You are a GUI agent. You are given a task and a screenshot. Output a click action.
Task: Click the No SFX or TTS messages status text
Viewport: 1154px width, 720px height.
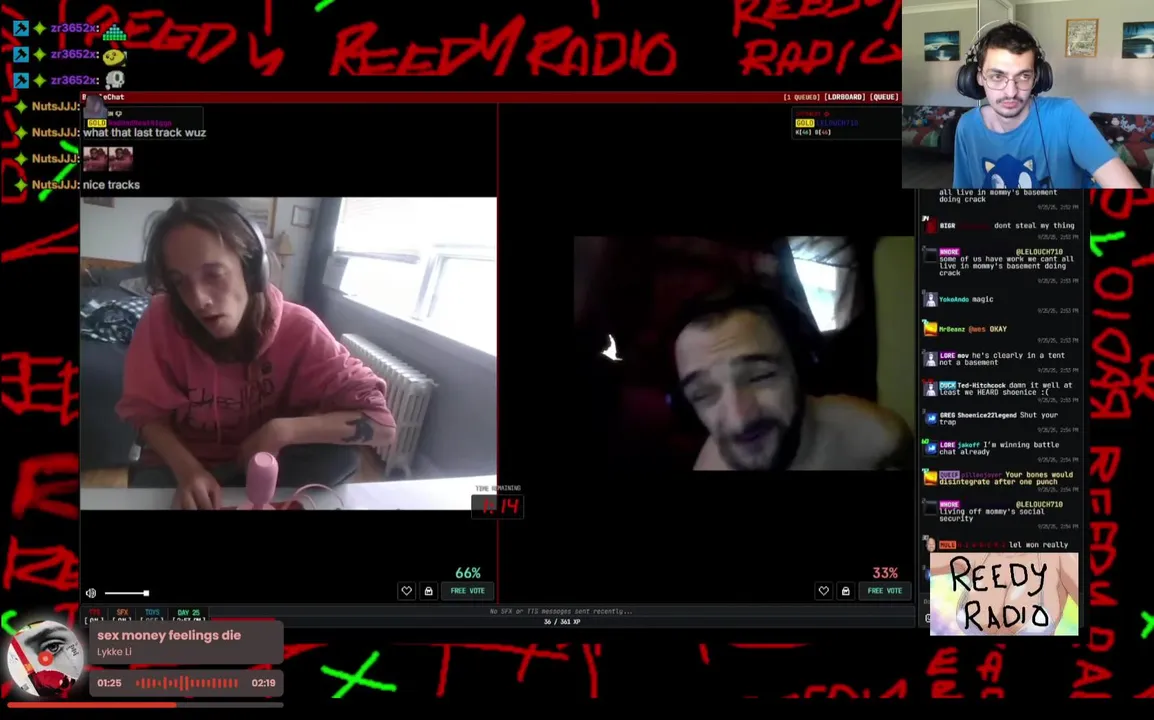(561, 611)
